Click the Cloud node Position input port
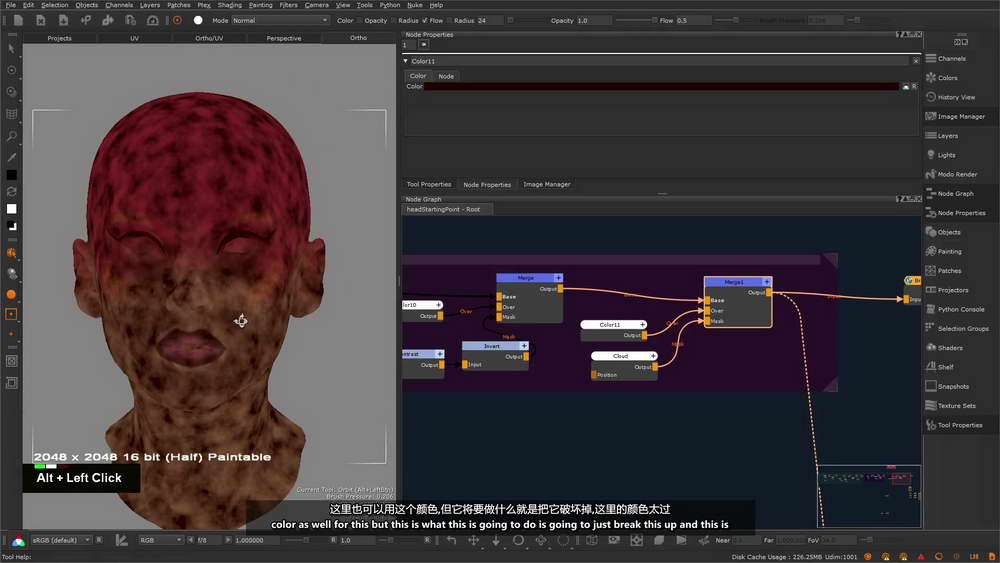The height and width of the screenshot is (563, 1000). (x=594, y=375)
